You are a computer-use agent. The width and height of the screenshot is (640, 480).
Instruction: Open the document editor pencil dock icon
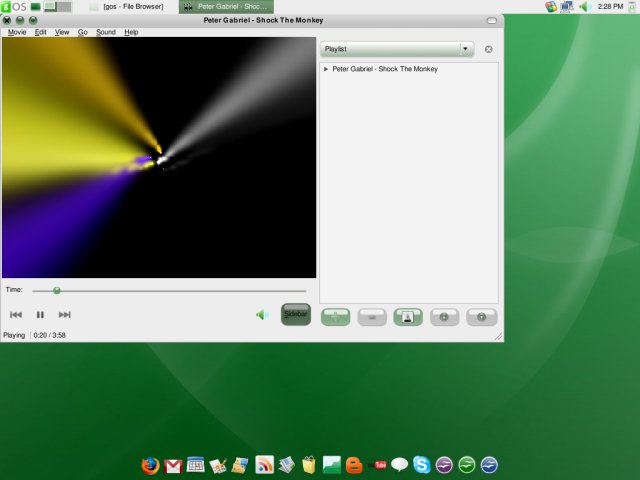[x=218, y=466]
